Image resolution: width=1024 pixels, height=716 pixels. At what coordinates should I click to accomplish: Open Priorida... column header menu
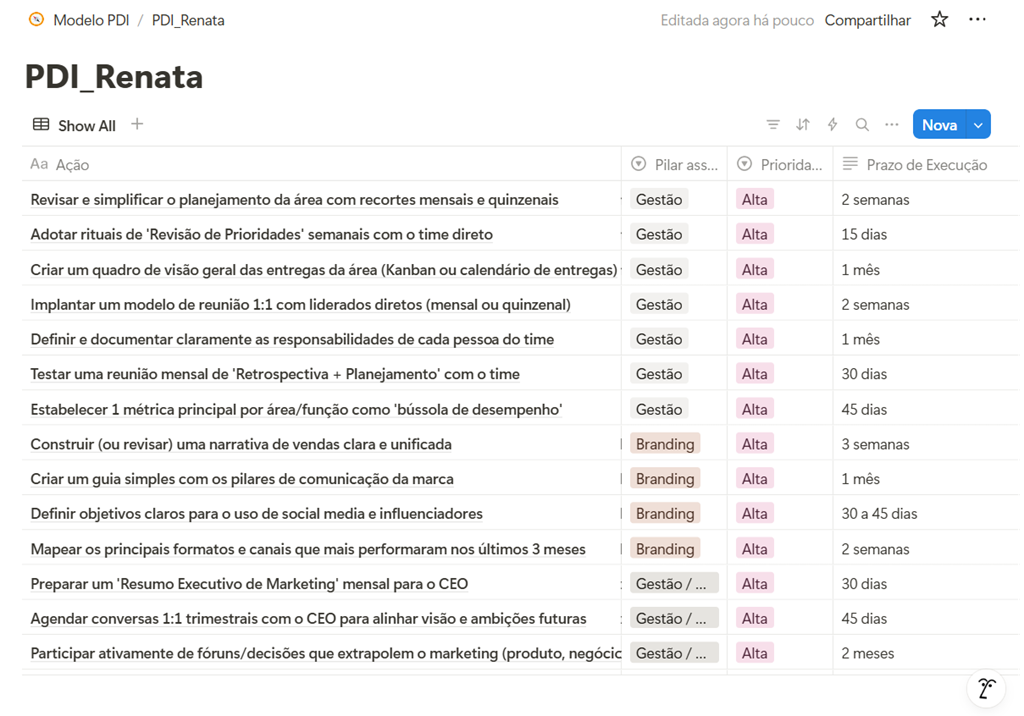coord(780,165)
